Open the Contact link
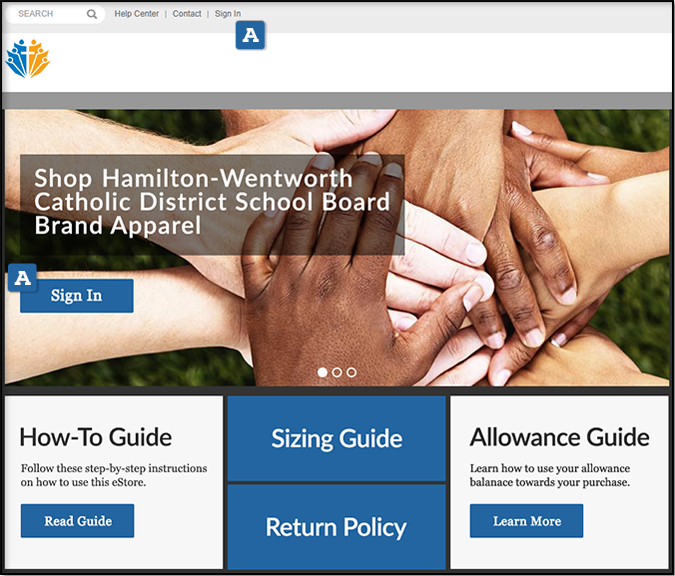675x576 pixels. (187, 14)
